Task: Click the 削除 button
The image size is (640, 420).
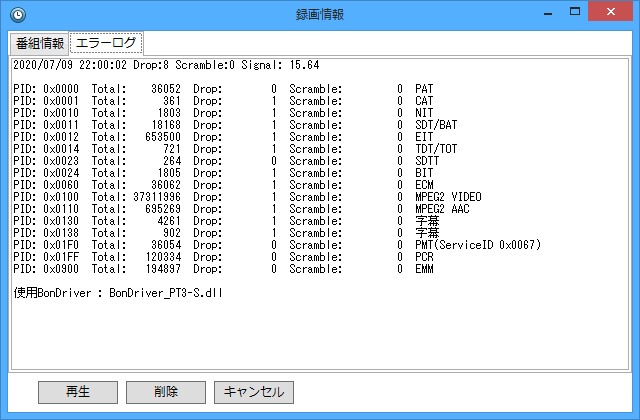Action: pyautogui.click(x=166, y=392)
